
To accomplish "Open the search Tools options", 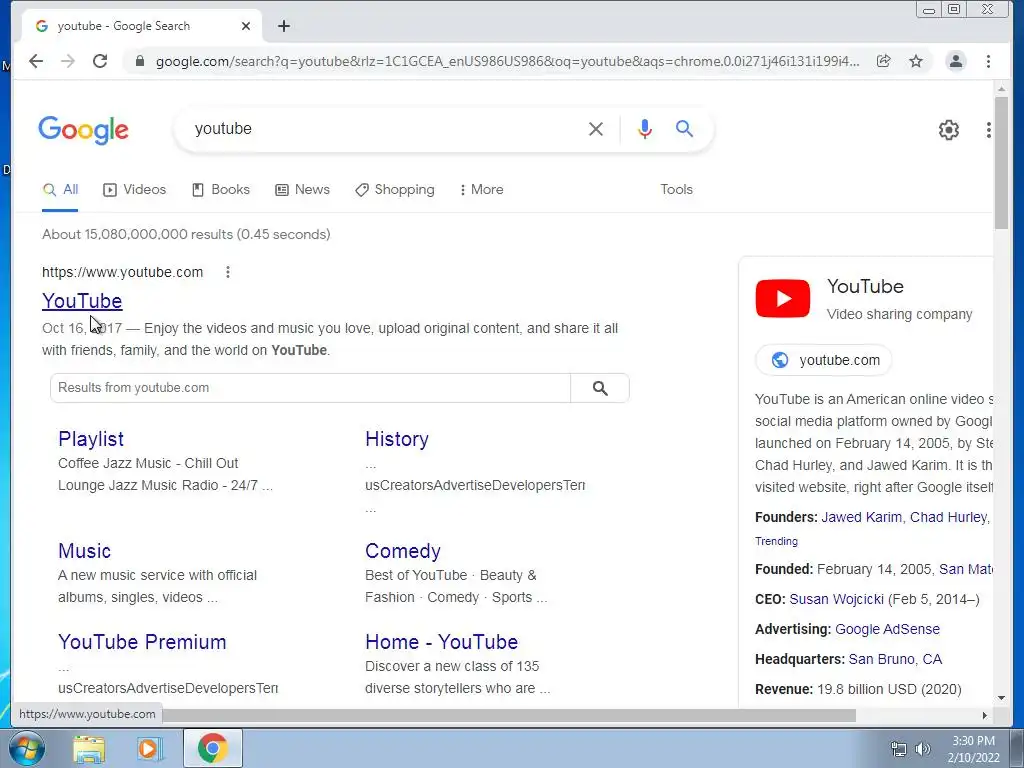I will tap(676, 189).
